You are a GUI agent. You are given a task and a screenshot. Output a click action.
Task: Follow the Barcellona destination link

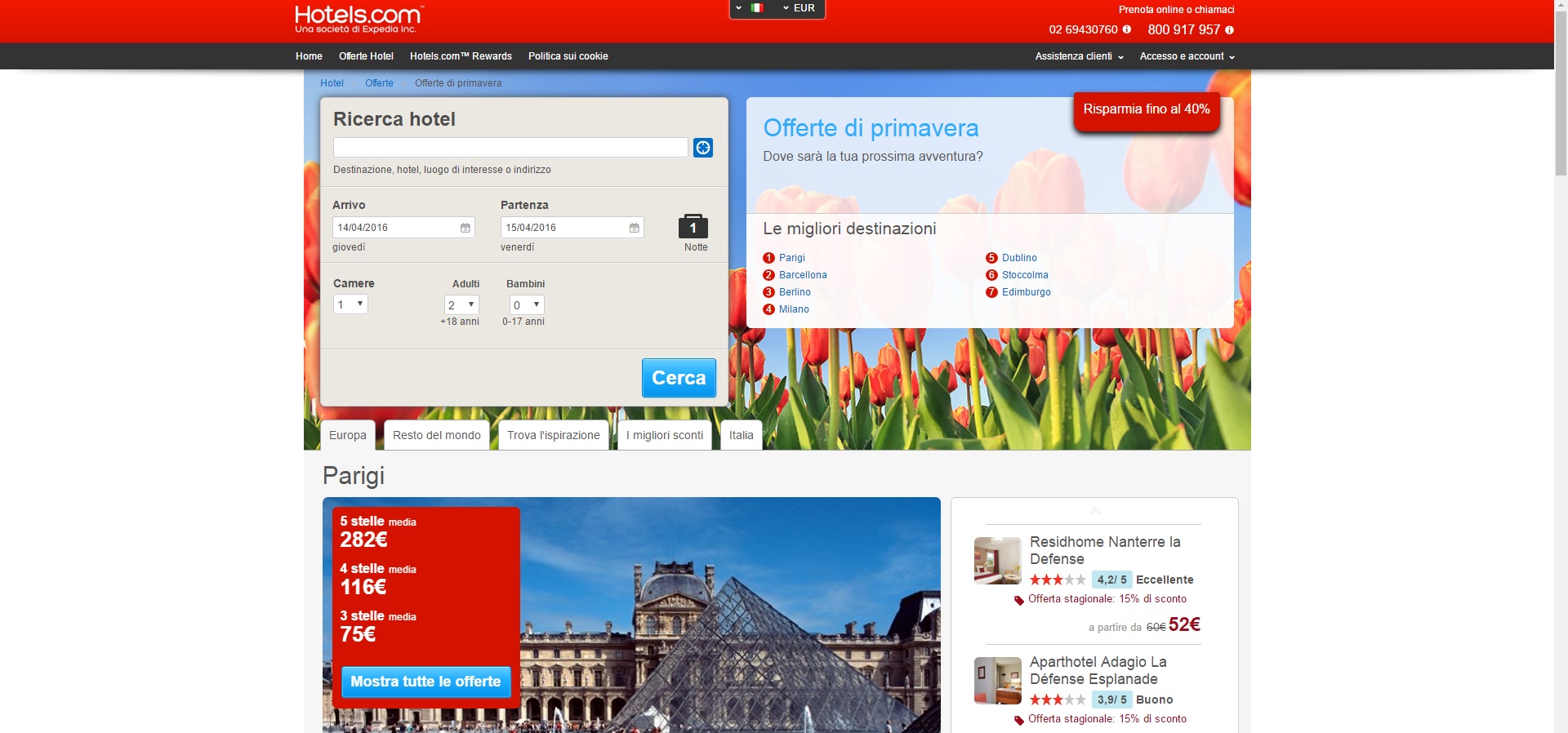pyautogui.click(x=802, y=275)
